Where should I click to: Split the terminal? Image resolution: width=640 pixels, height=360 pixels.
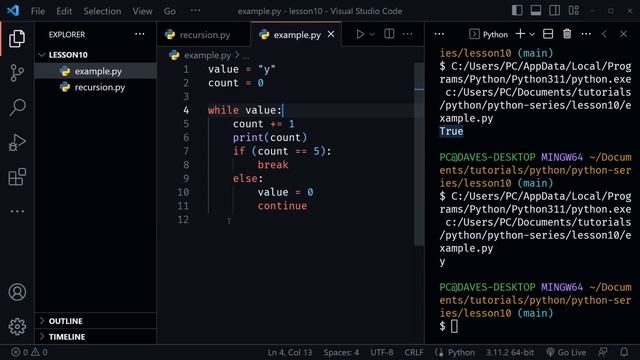click(548, 34)
